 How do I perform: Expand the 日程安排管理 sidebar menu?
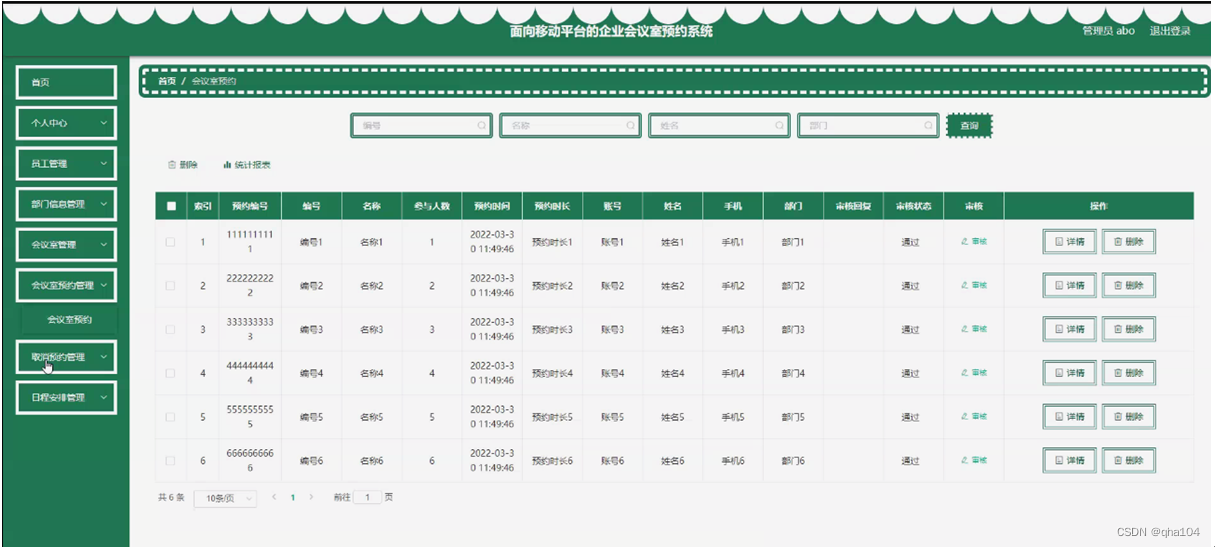(x=67, y=397)
